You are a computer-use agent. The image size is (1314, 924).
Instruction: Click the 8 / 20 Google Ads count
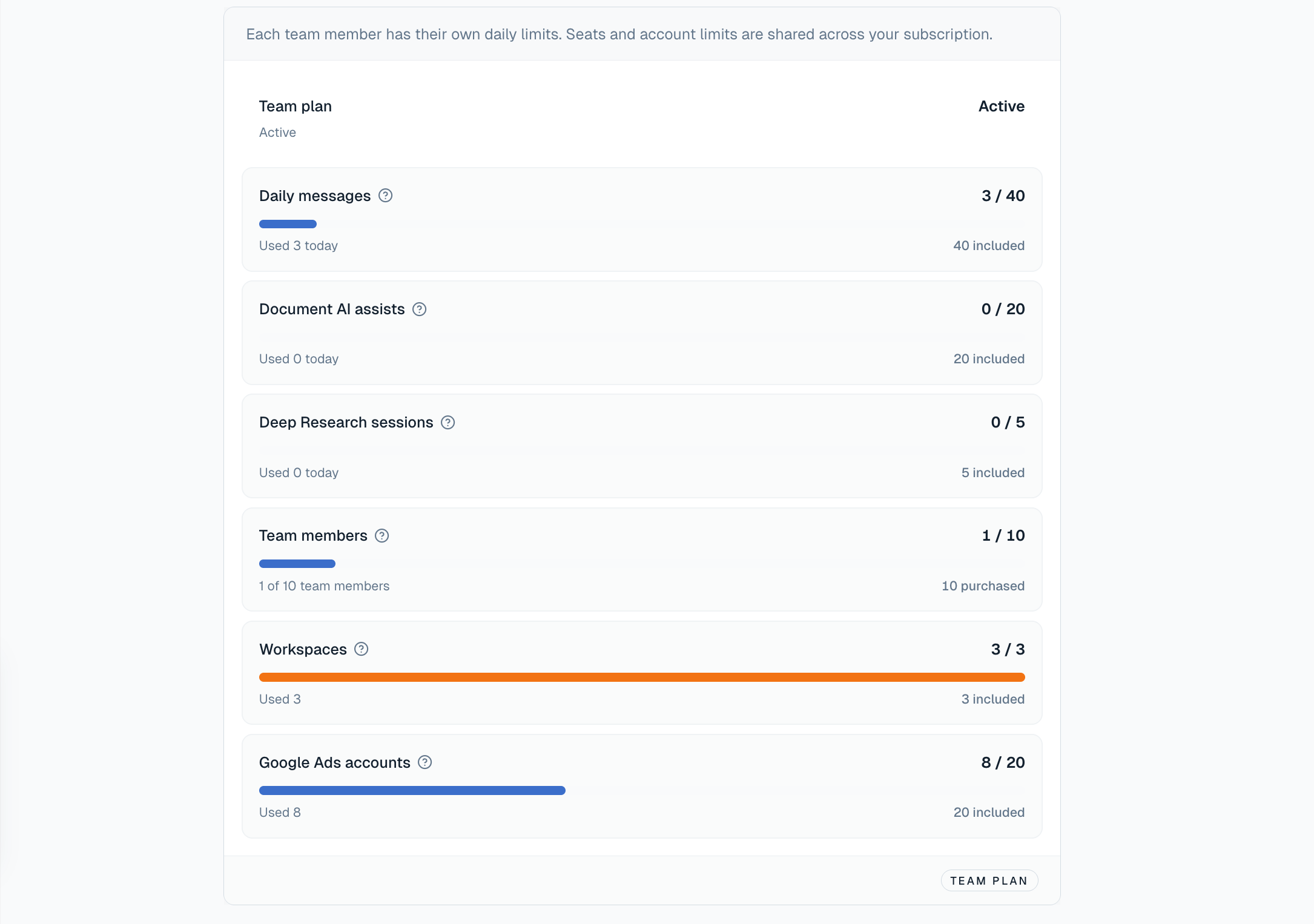point(1003,763)
